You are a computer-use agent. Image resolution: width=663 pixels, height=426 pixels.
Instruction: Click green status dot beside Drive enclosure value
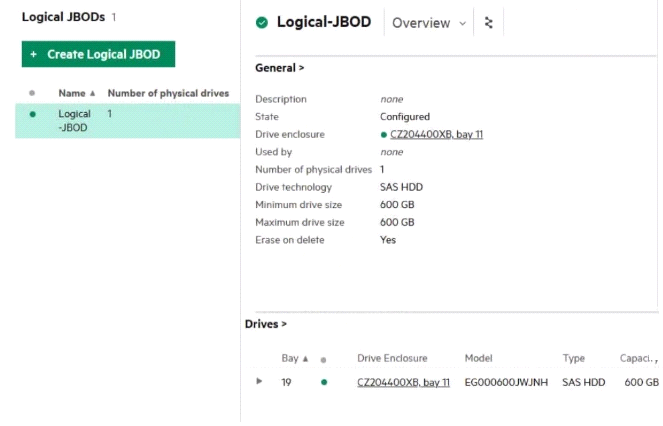[384, 134]
